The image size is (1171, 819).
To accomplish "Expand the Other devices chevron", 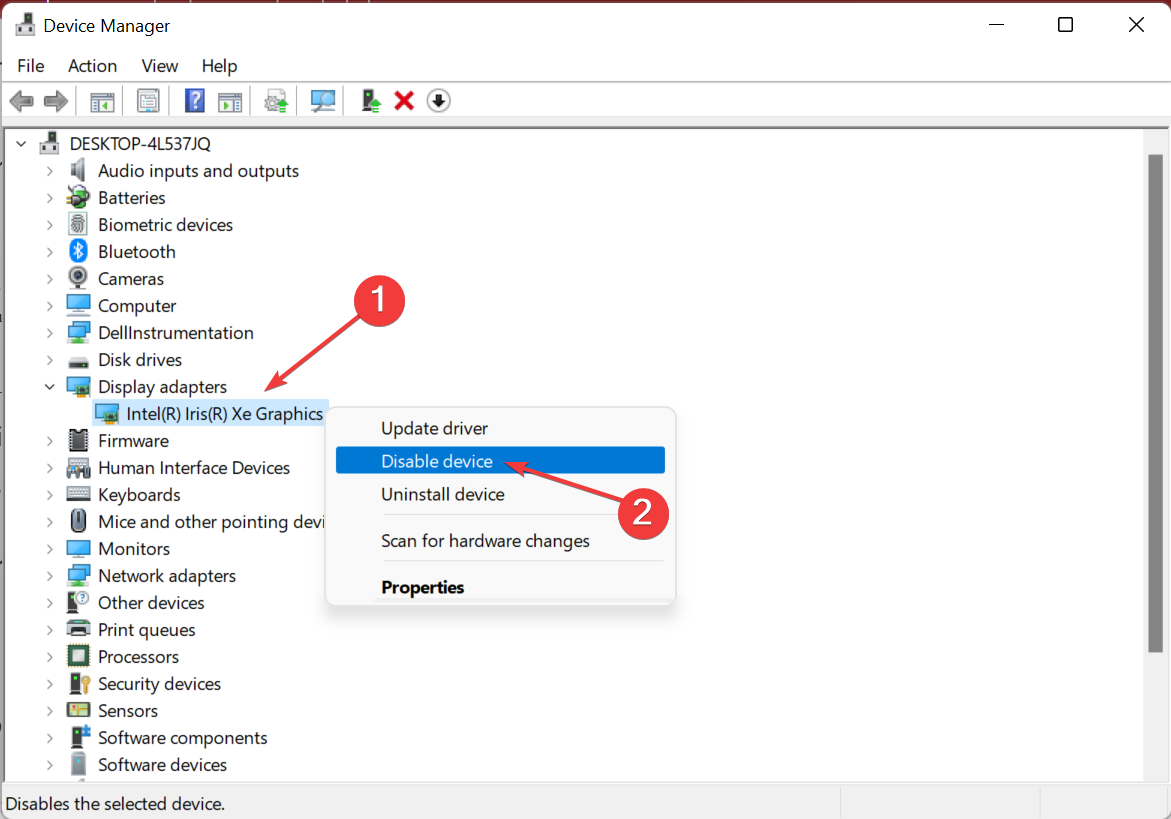I will point(49,602).
